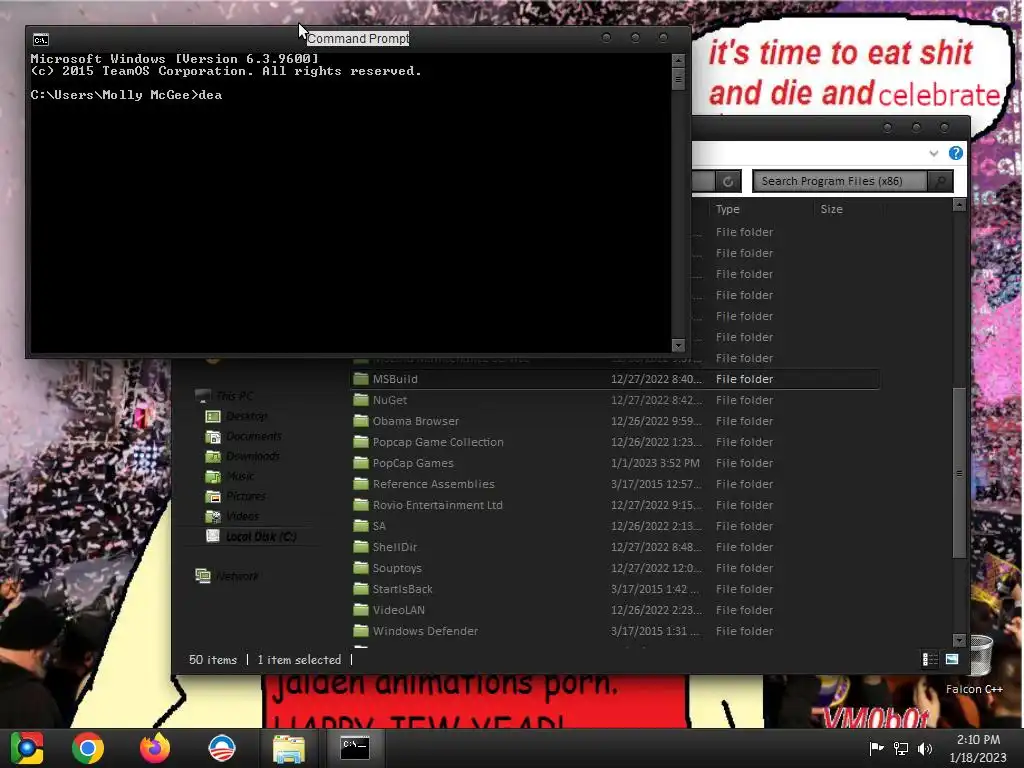
Task: Refresh the Program Files (x86) folder
Action: click(x=728, y=182)
